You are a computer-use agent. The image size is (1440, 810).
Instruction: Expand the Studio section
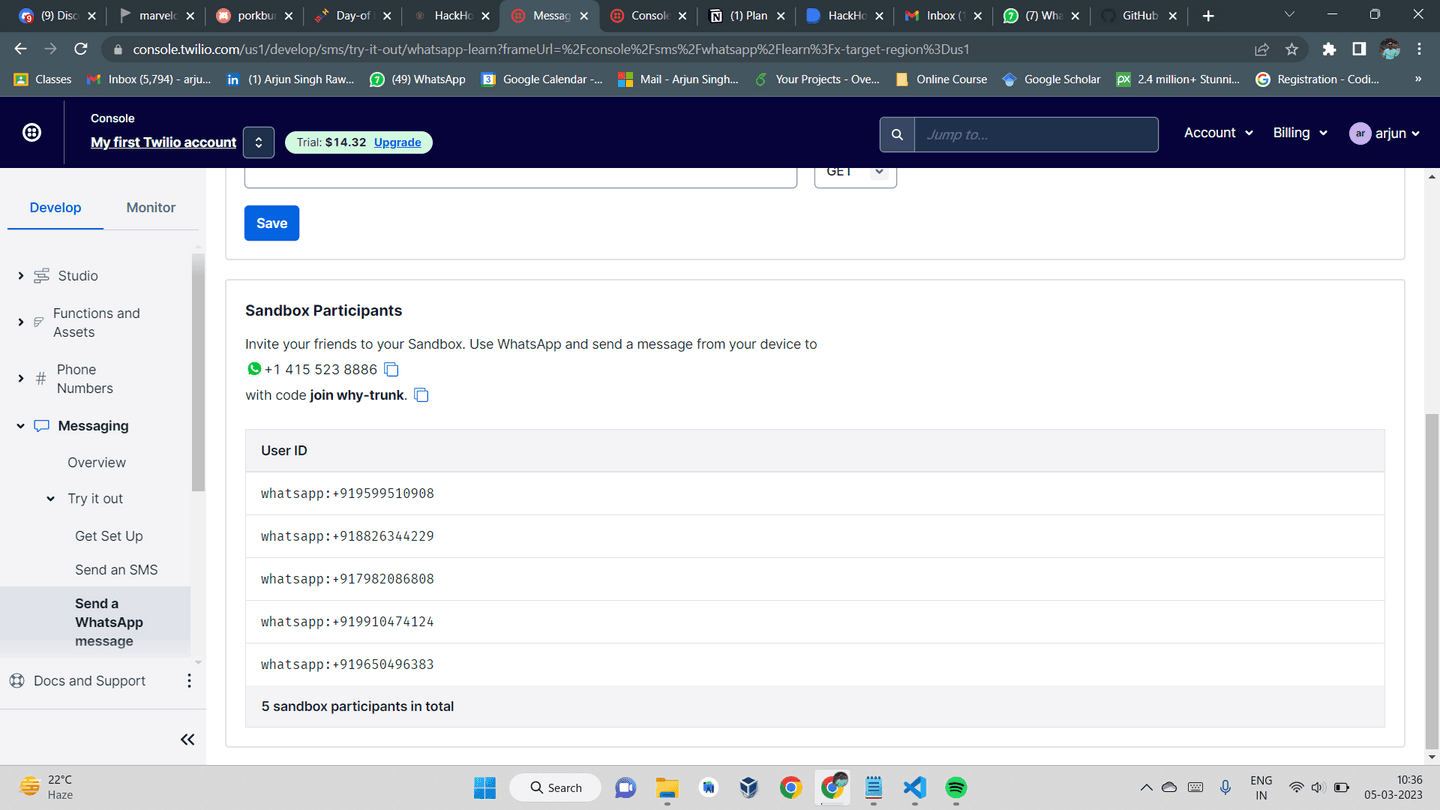pos(21,276)
